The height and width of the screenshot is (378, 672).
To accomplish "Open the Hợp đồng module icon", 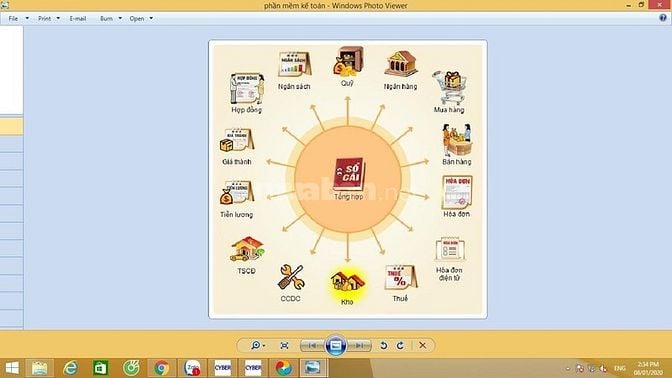I will (x=247, y=89).
